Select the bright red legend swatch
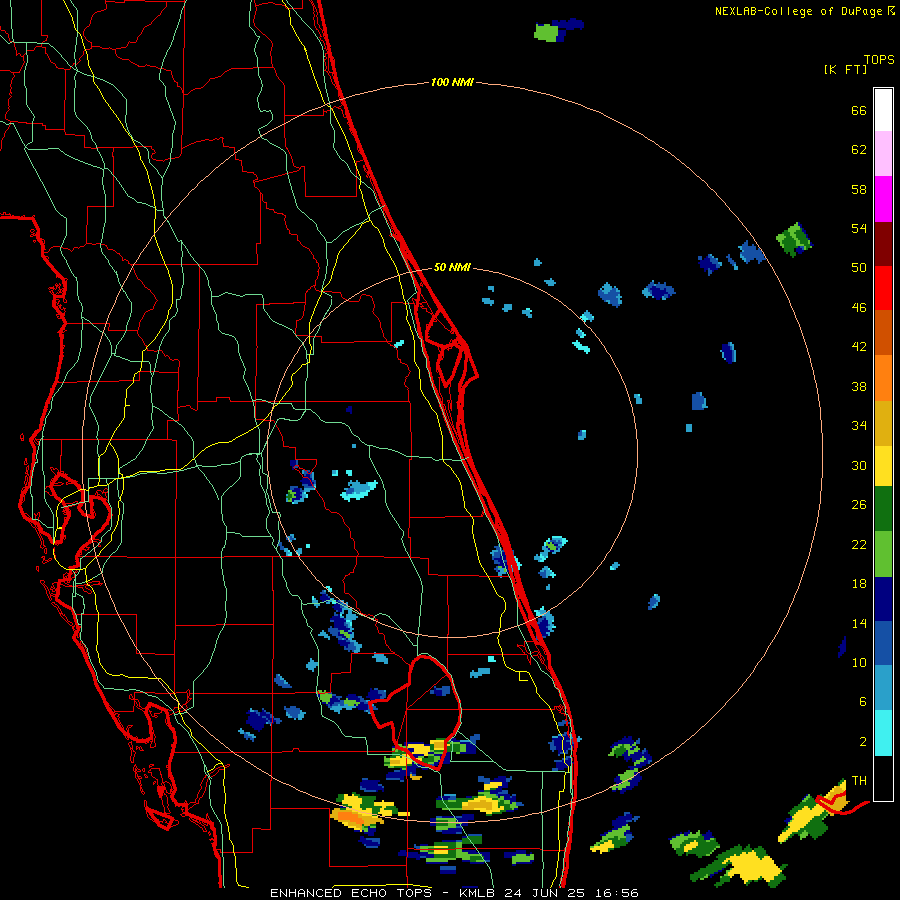900x900 pixels. (883, 288)
